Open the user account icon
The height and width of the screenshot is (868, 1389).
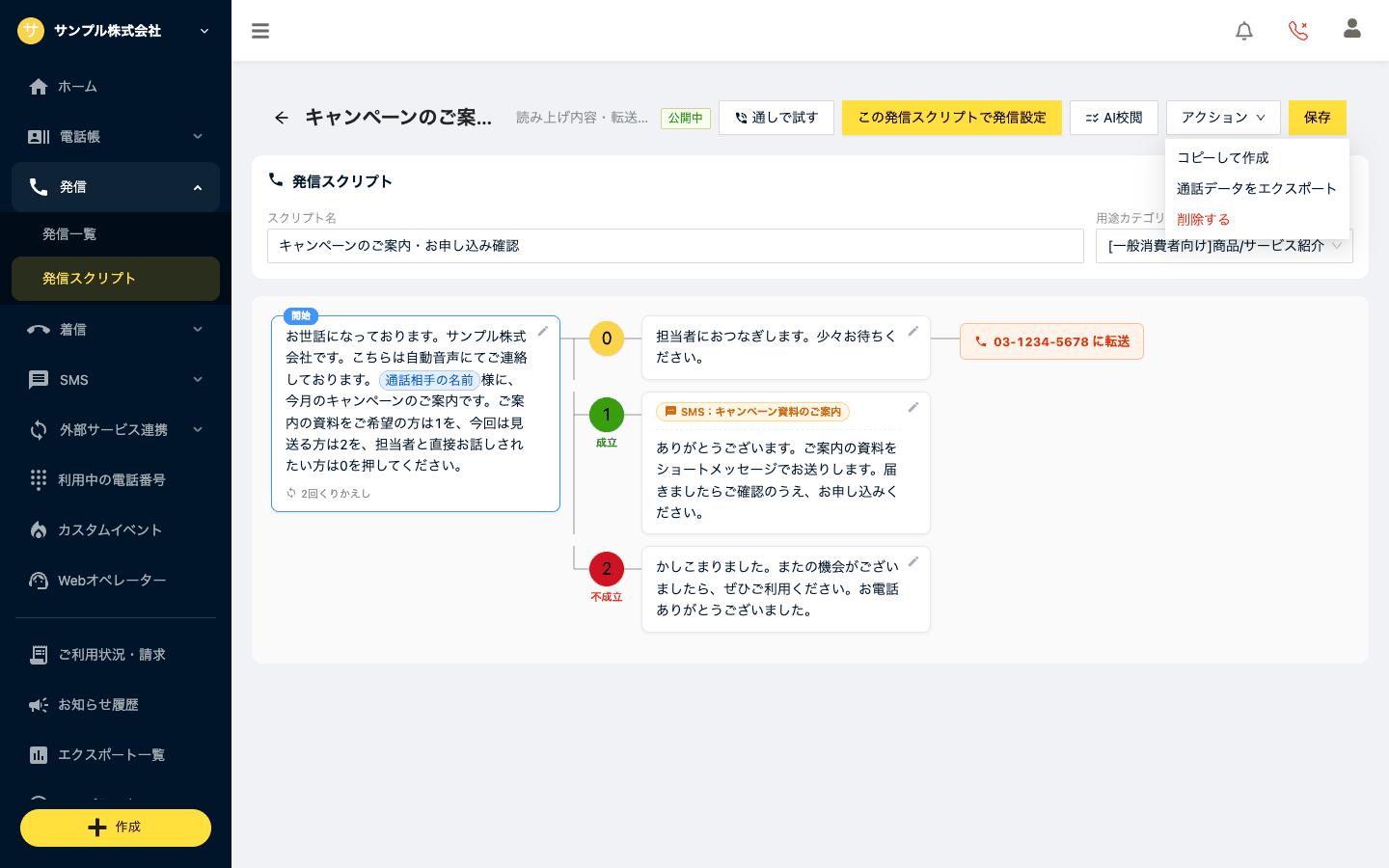[x=1352, y=29]
